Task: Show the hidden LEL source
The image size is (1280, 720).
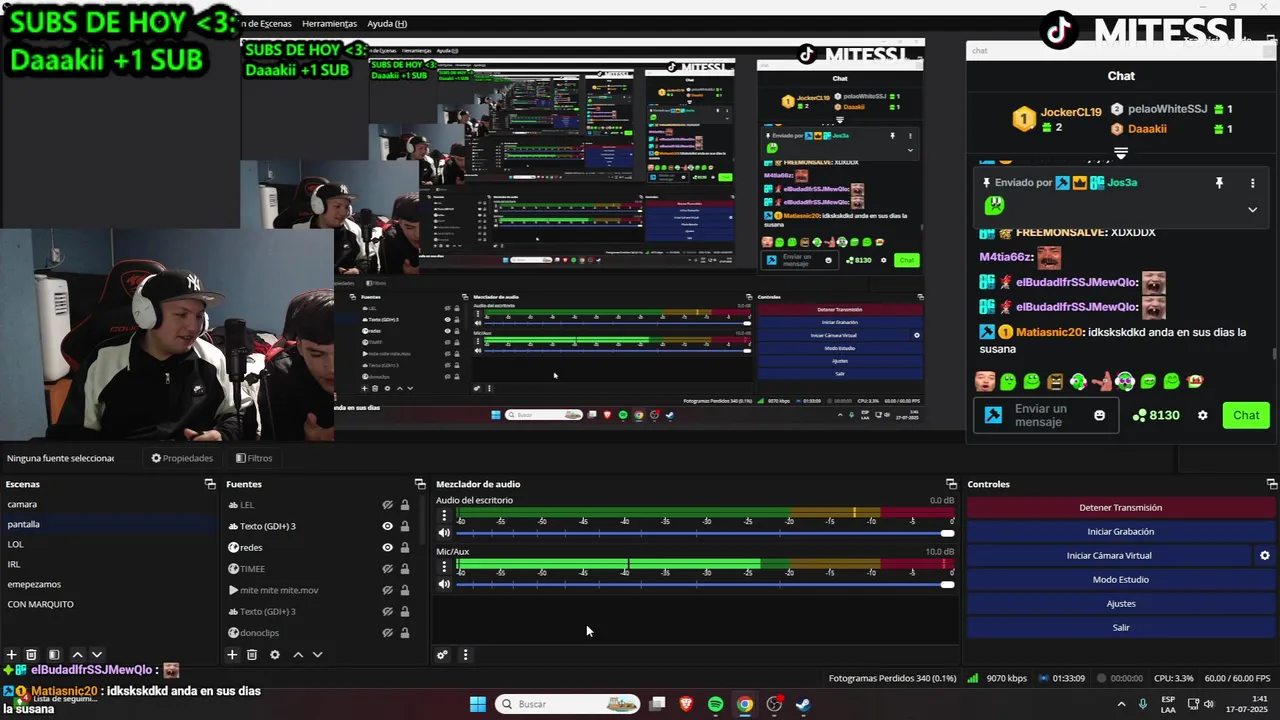Action: point(388,505)
